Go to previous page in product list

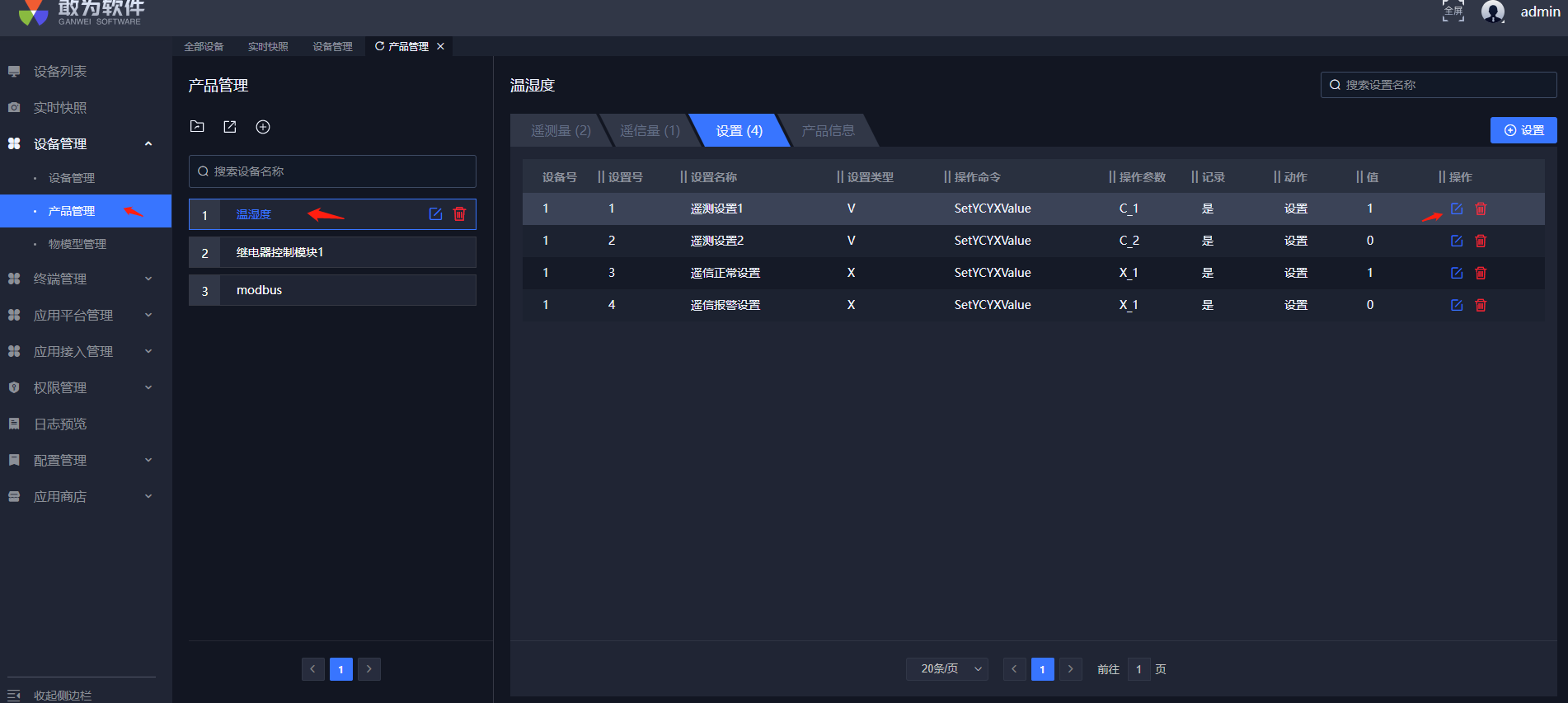pos(313,669)
